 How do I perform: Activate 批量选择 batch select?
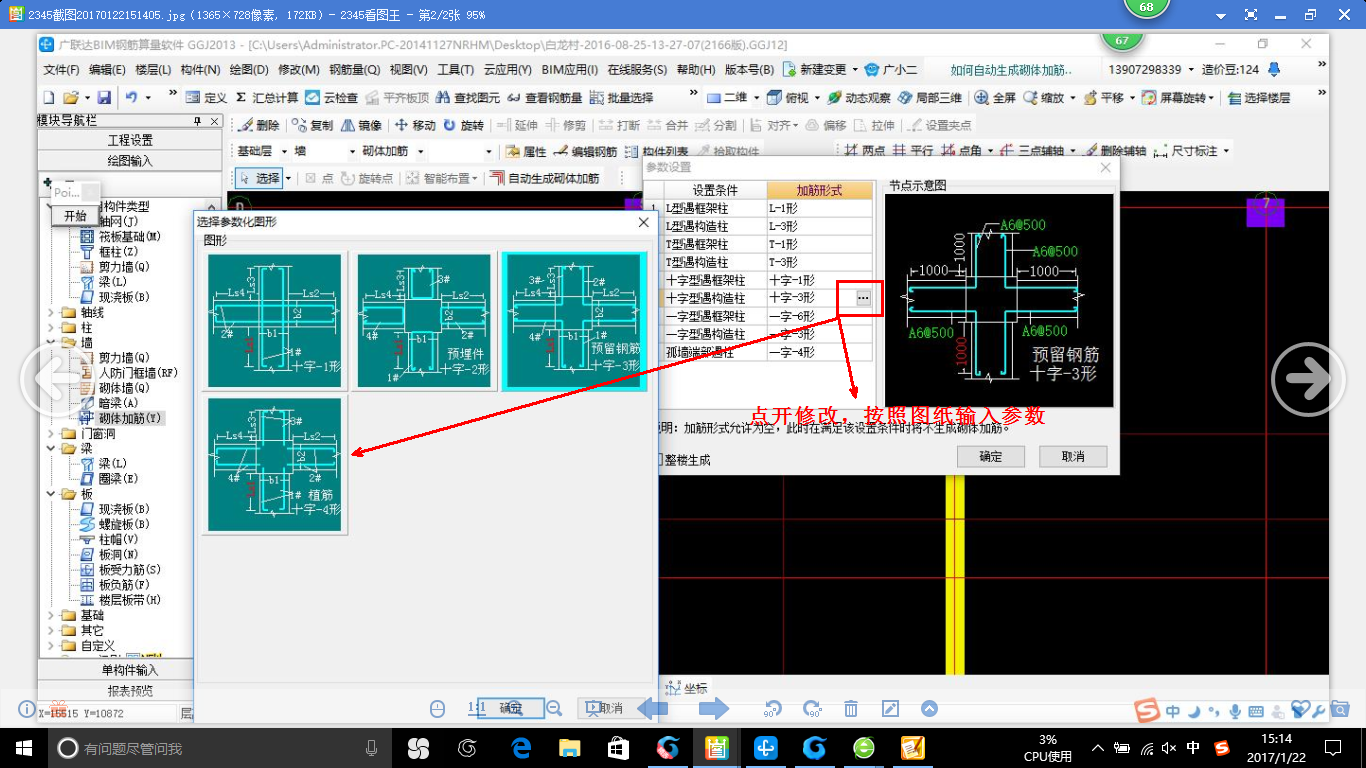click(621, 98)
